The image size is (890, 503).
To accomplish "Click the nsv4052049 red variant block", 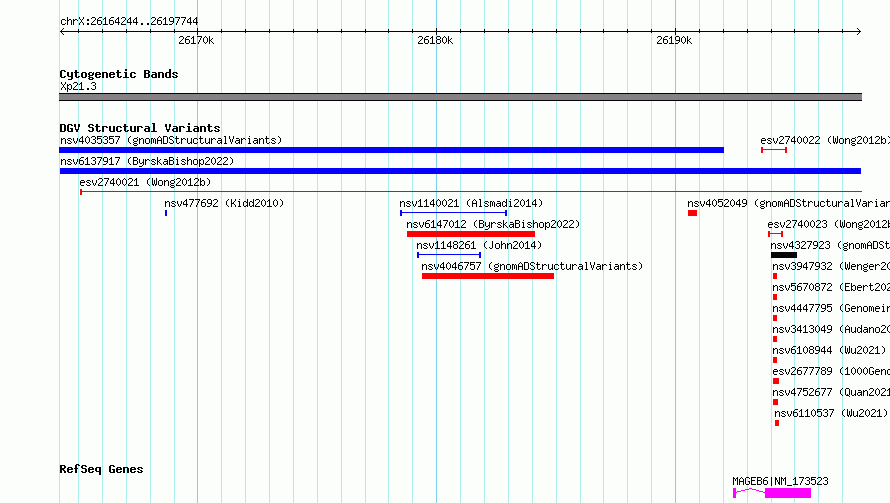I will [692, 213].
